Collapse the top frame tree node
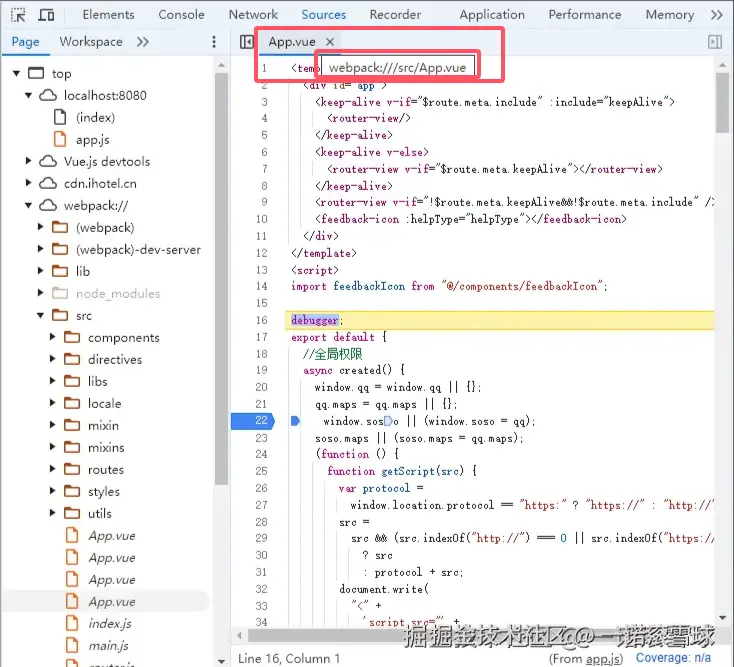Viewport: 734px width, 667px height. [16, 73]
